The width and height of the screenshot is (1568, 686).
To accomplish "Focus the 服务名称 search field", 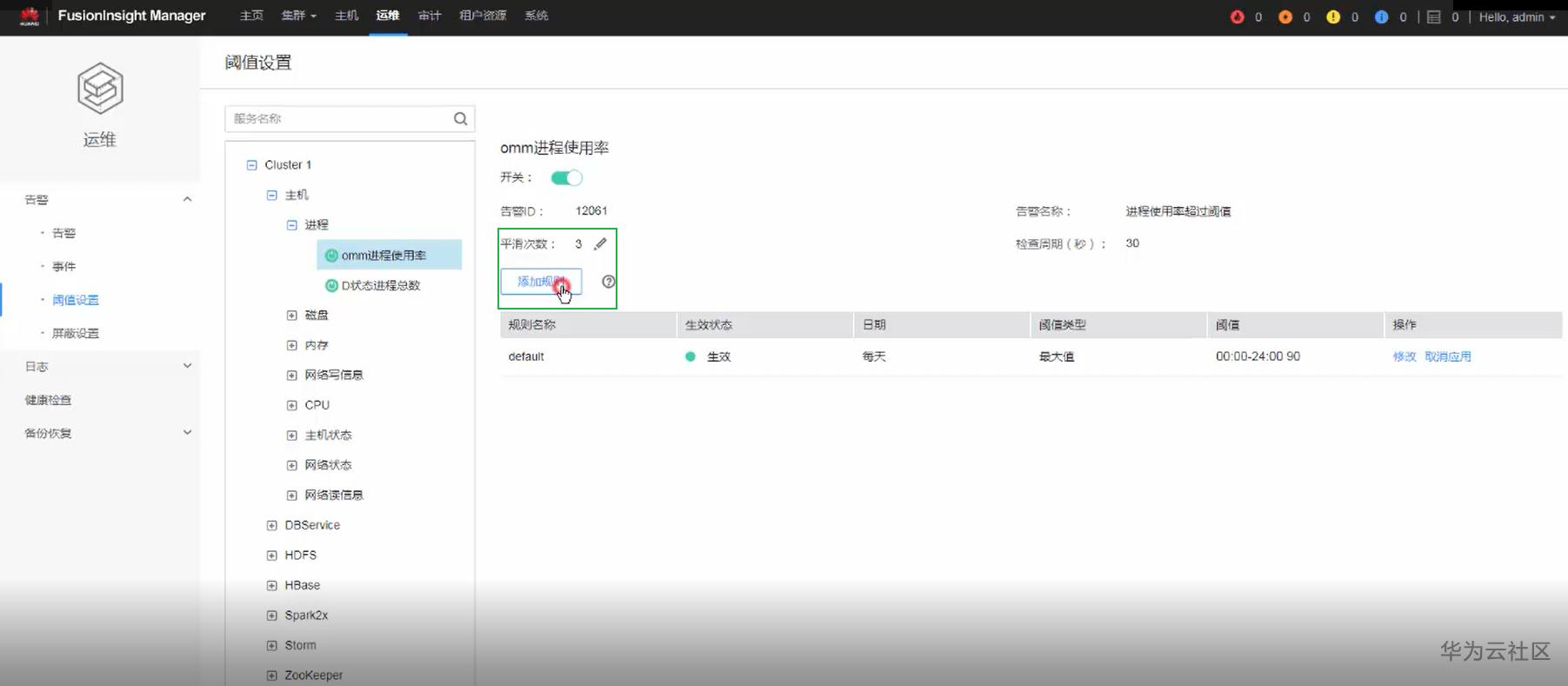I will click(x=350, y=118).
